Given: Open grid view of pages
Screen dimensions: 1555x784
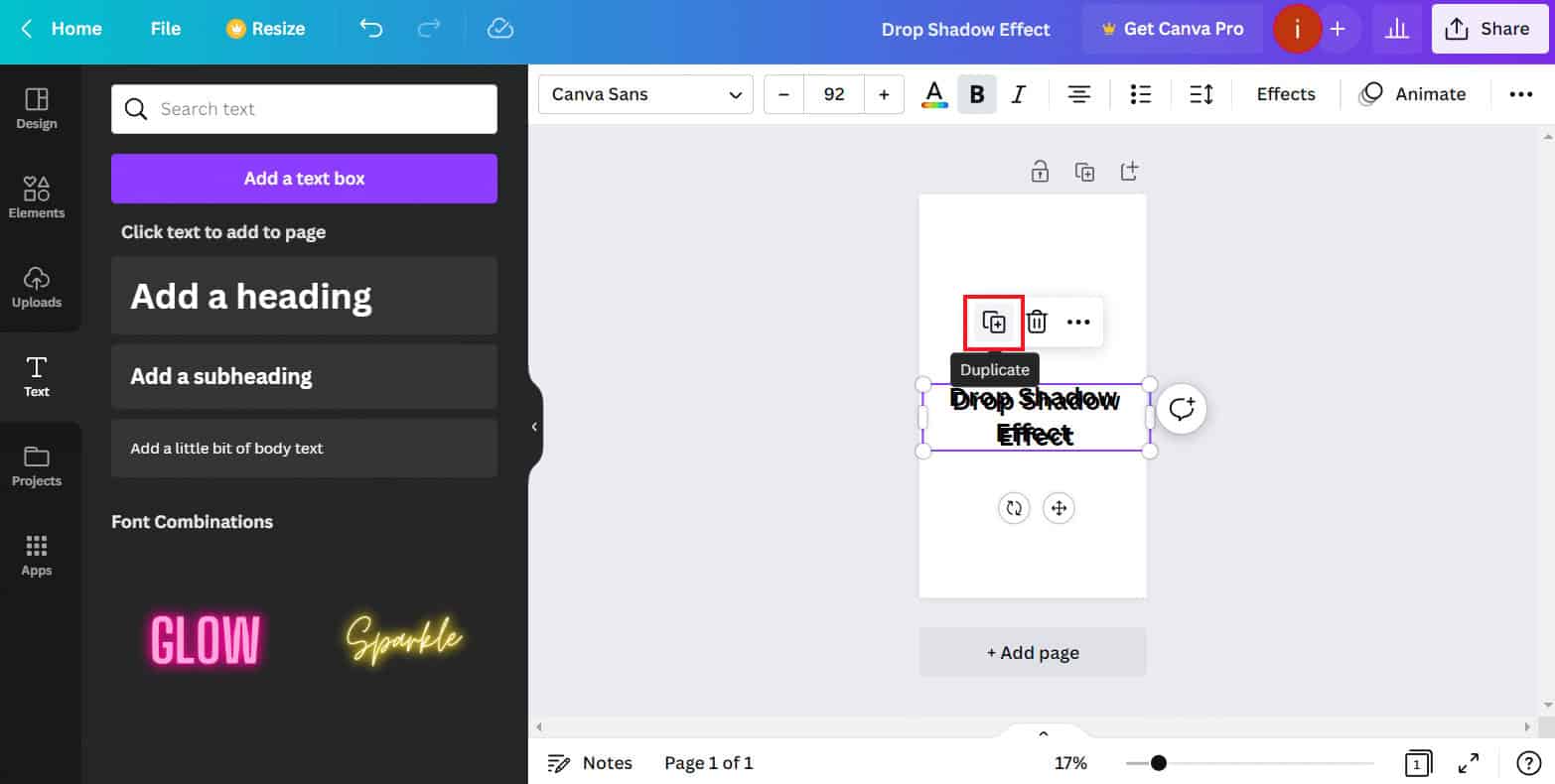Looking at the screenshot, I should click(x=1418, y=763).
